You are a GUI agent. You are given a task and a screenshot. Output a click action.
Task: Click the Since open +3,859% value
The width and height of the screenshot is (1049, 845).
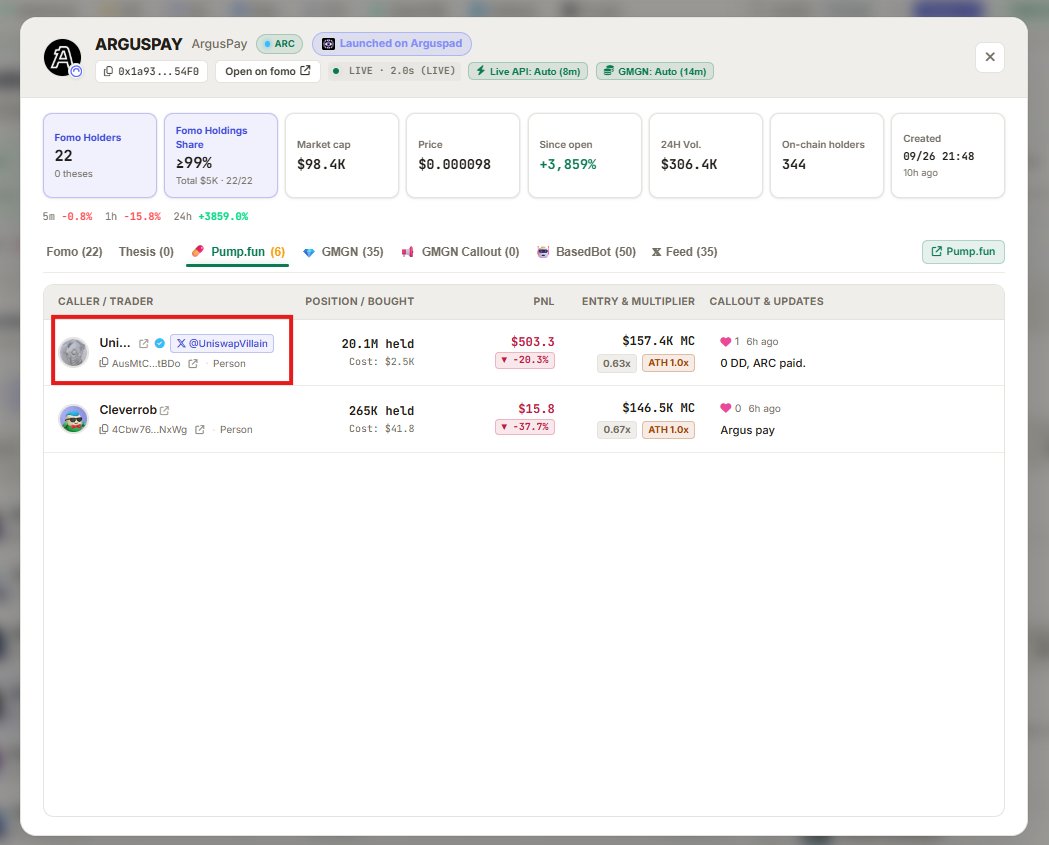click(567, 164)
